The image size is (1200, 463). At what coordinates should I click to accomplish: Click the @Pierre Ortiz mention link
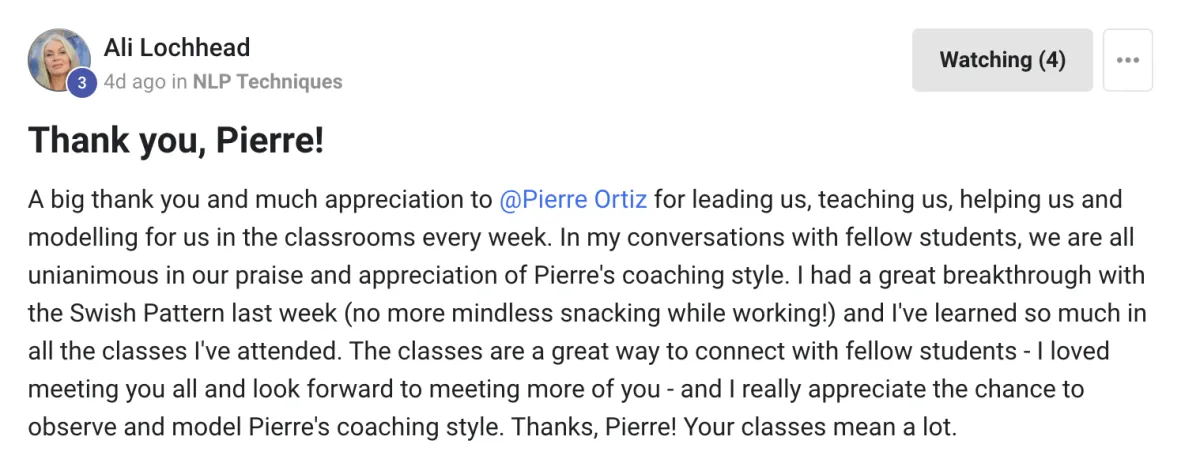[573, 199]
